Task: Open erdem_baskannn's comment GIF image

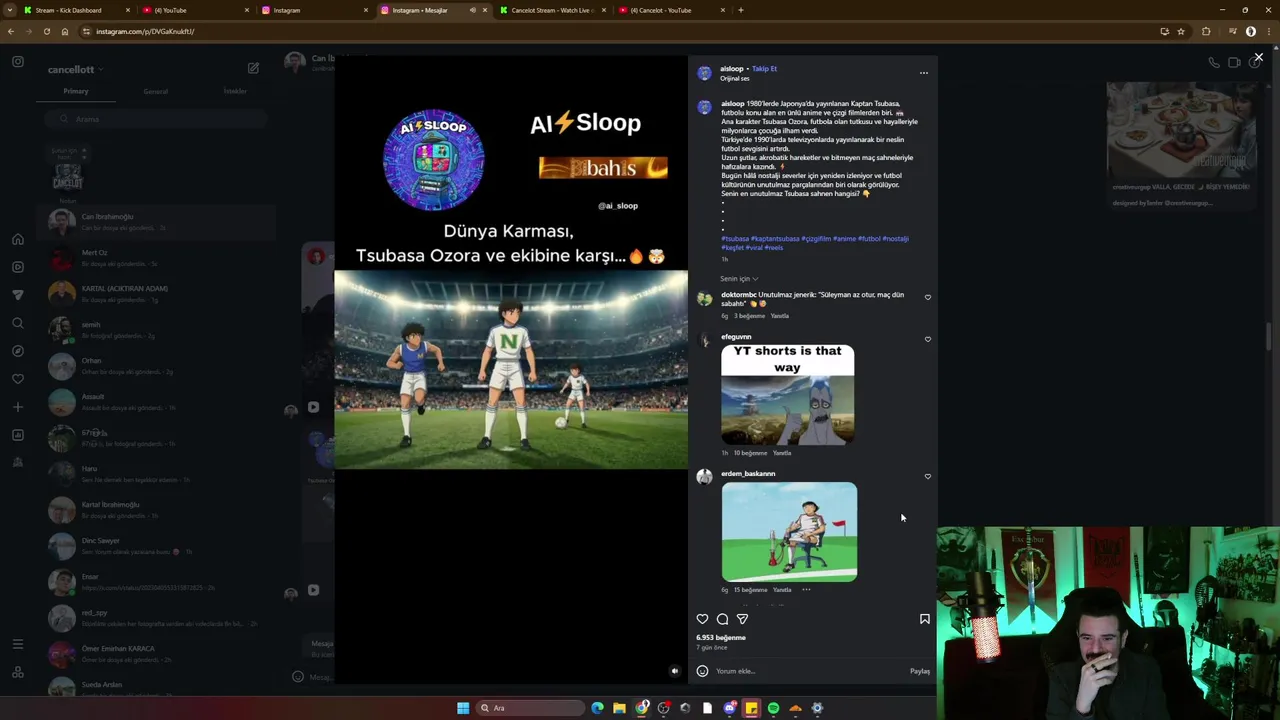Action: click(789, 532)
